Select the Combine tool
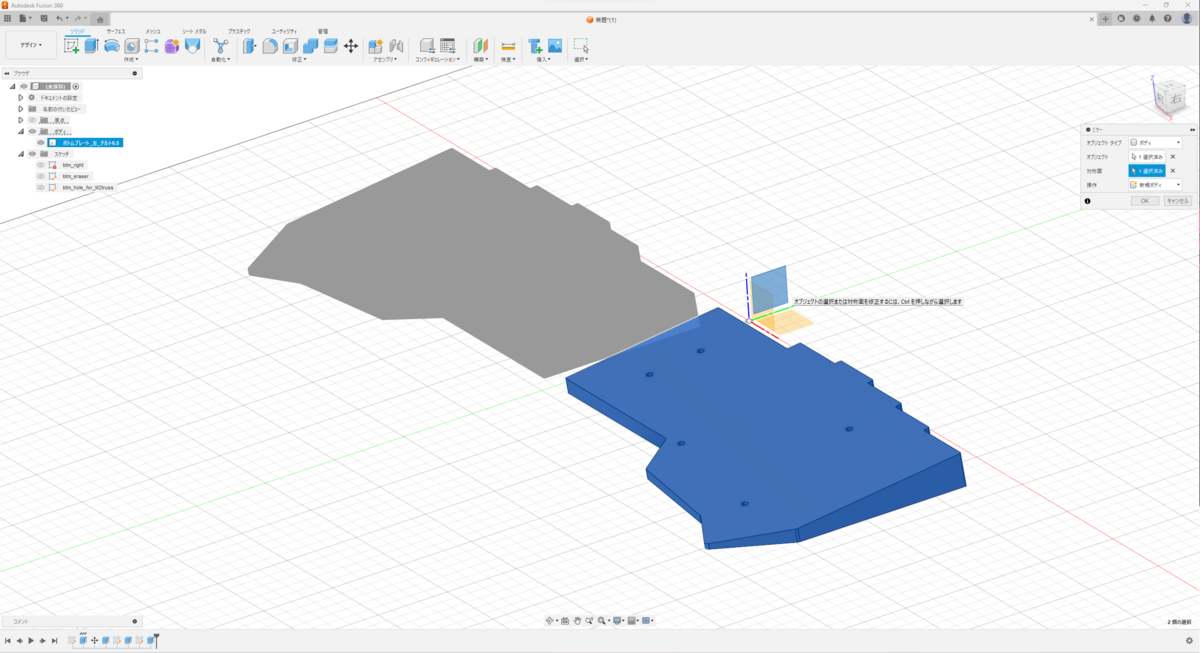Viewport: 1200px width, 653px height. point(310,46)
